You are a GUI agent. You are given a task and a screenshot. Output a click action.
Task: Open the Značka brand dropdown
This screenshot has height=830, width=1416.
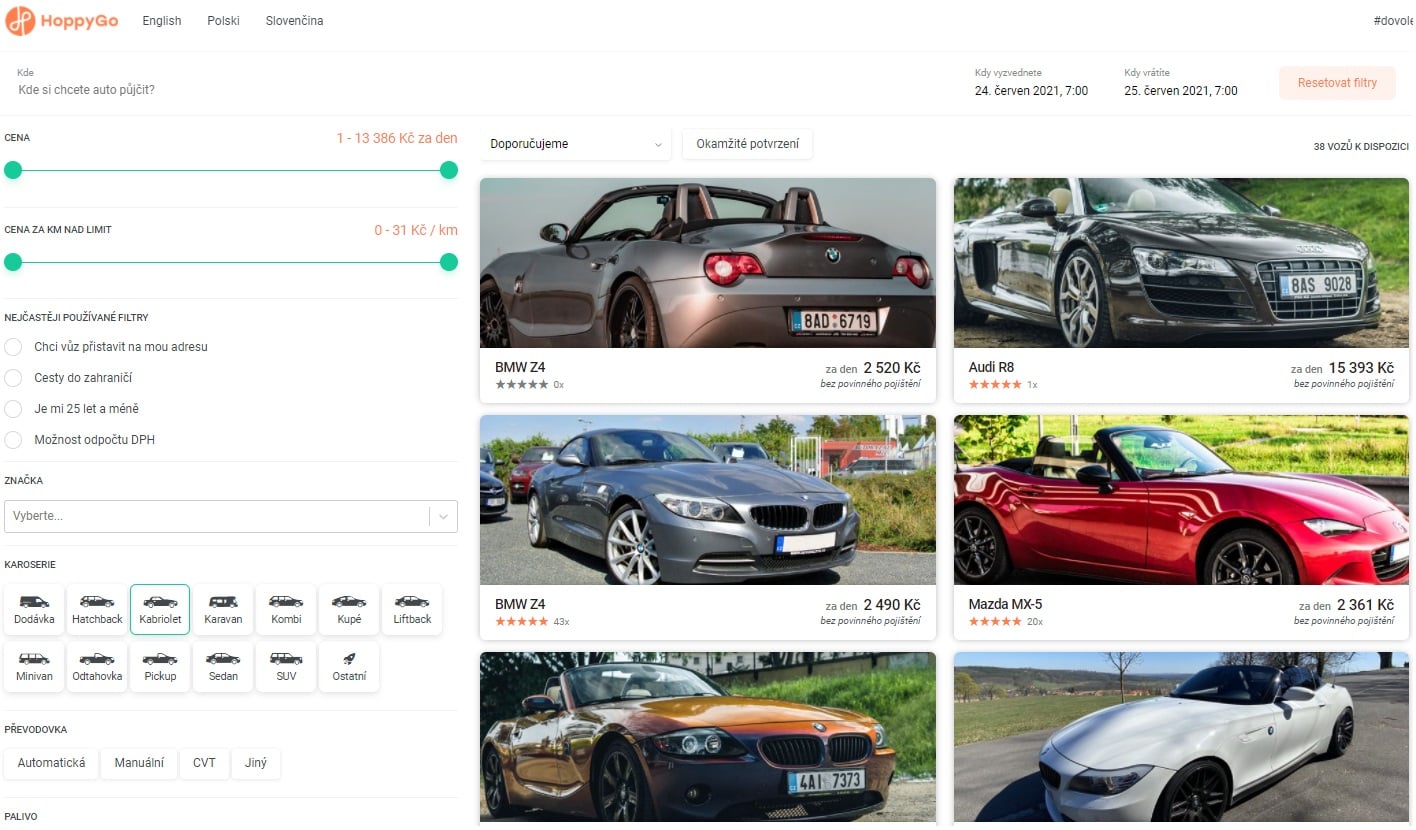[x=231, y=516]
